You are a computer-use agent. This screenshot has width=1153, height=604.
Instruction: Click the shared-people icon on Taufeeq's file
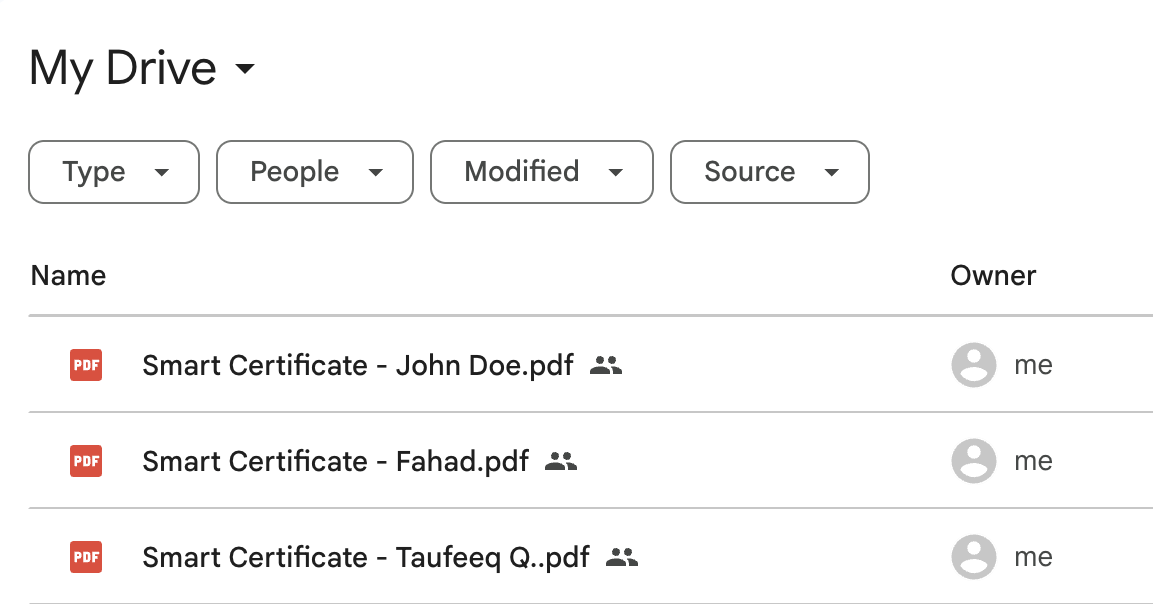622,557
